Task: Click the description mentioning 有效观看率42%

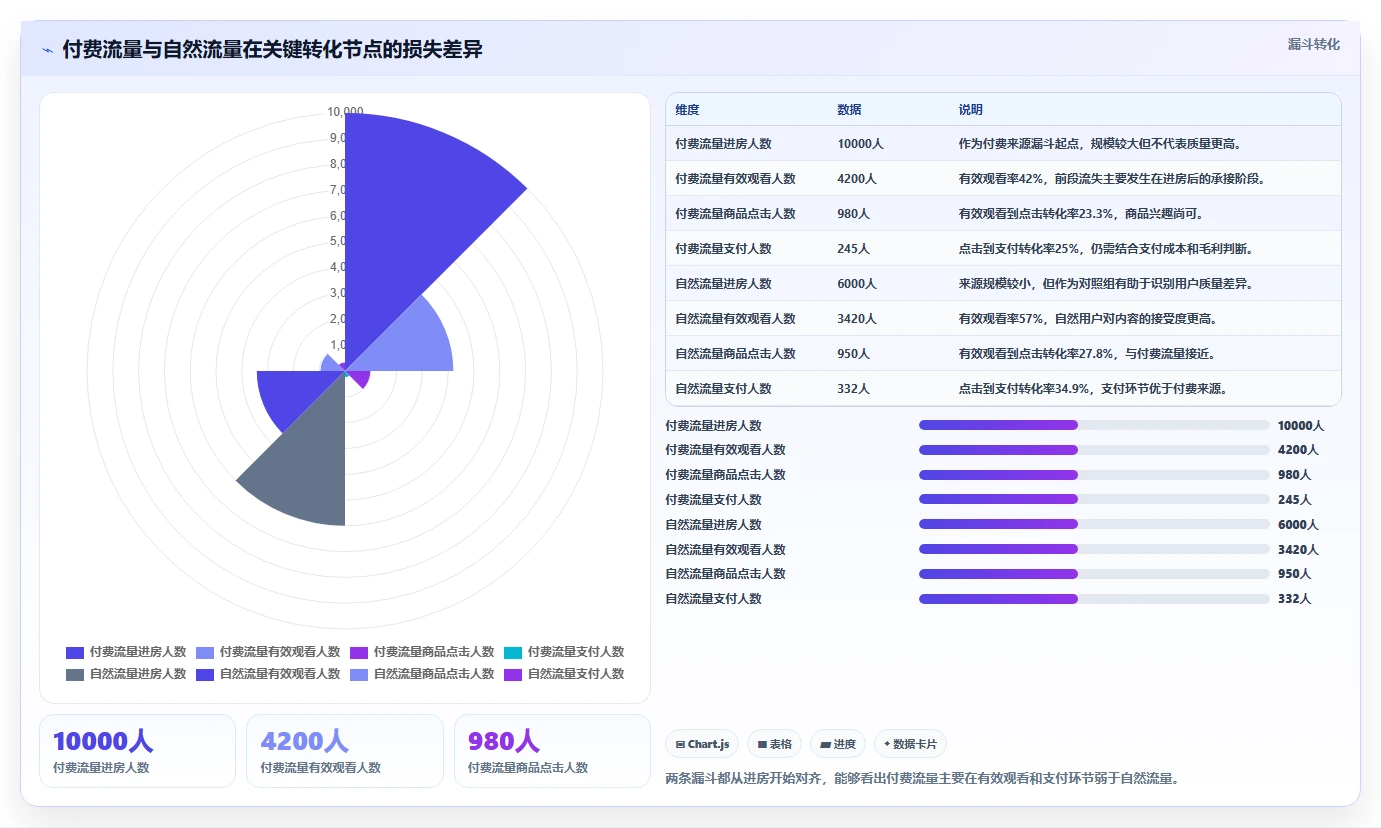Action: tap(1112, 179)
